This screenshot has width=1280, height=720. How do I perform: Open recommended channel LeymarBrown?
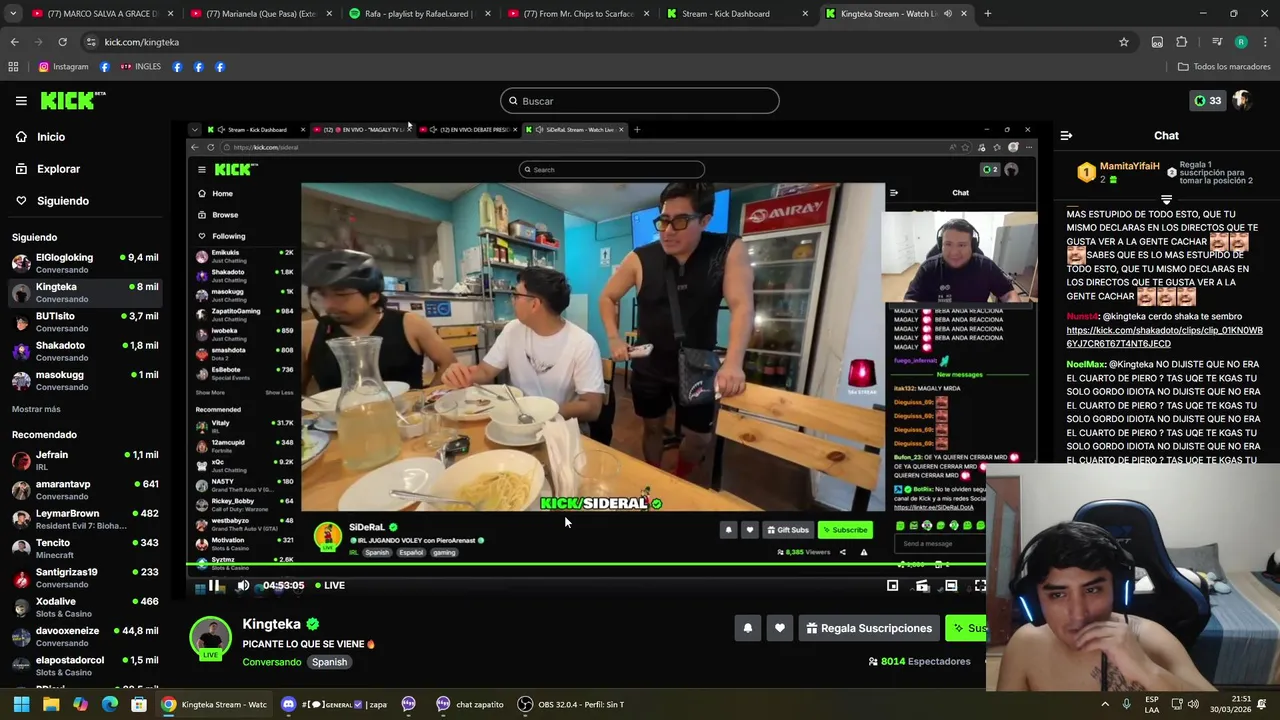coord(85,519)
